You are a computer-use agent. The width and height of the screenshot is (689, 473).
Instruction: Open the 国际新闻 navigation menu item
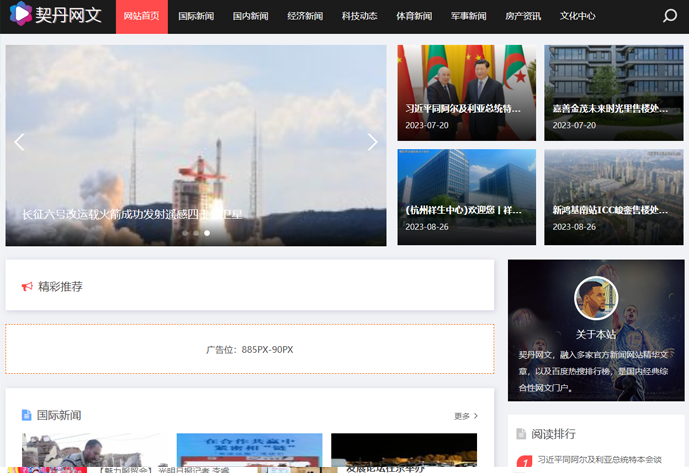tap(196, 17)
